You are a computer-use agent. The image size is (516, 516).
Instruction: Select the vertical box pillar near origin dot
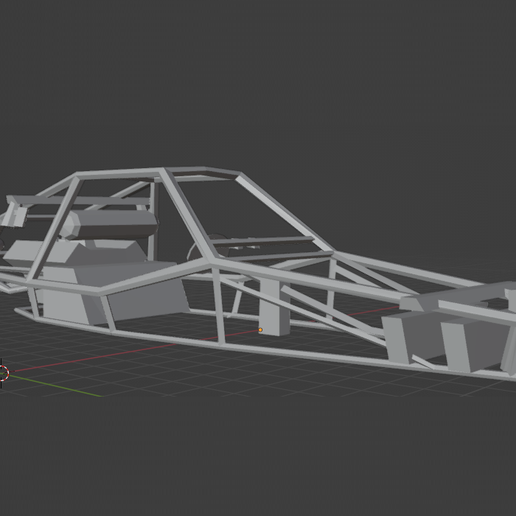(x=274, y=307)
